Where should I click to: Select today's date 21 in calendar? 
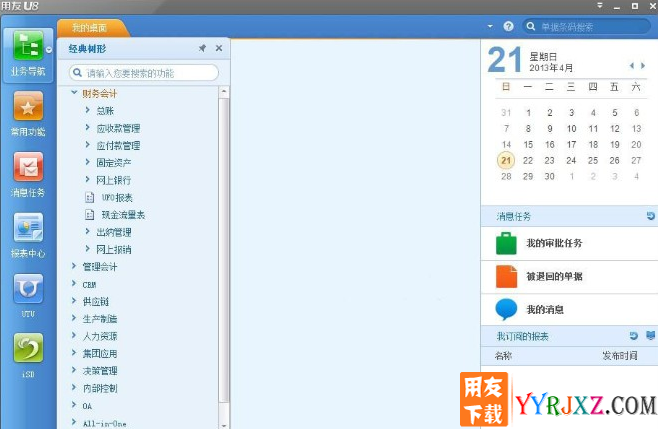[x=506, y=160]
